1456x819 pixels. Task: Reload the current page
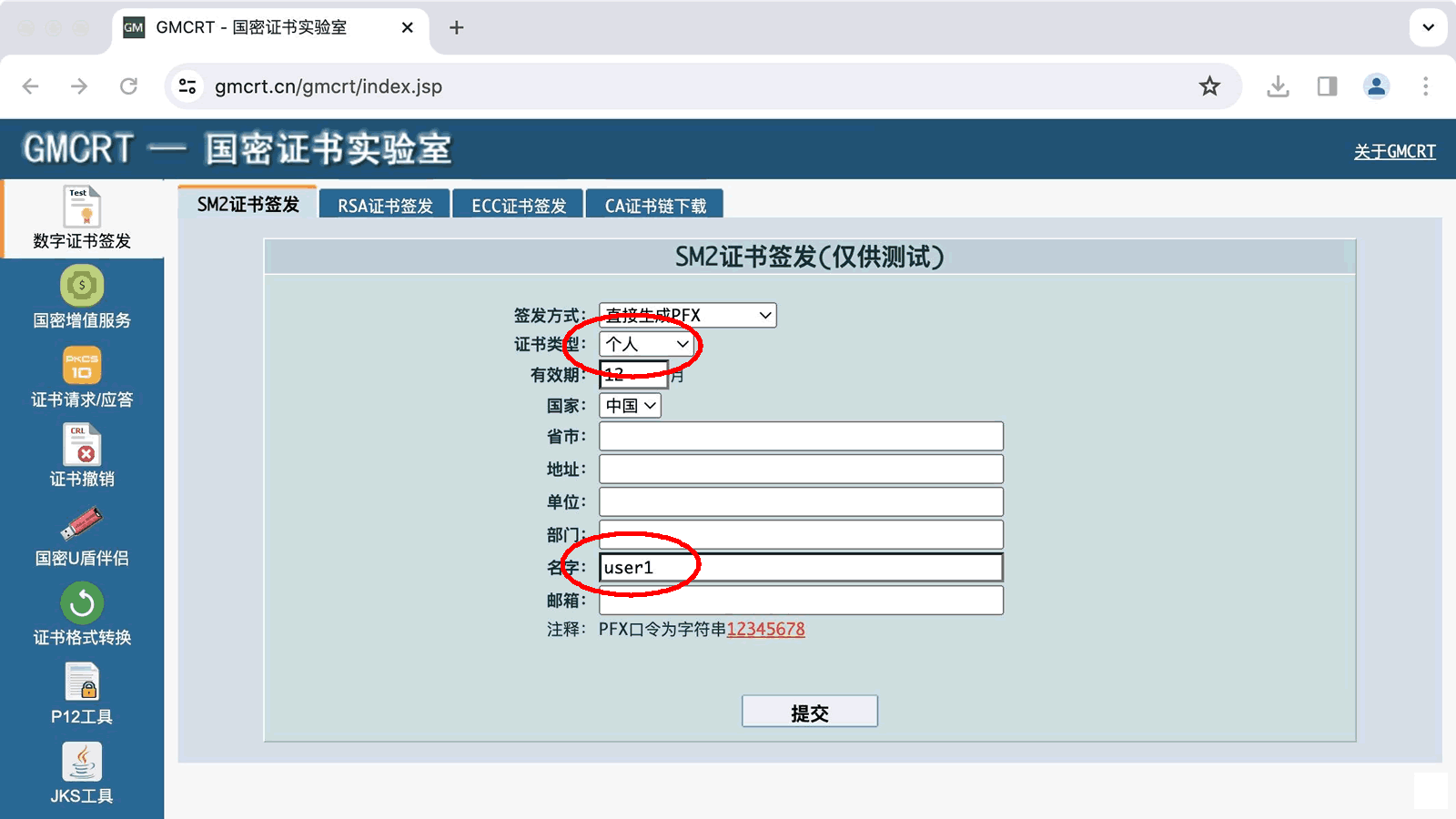[128, 86]
